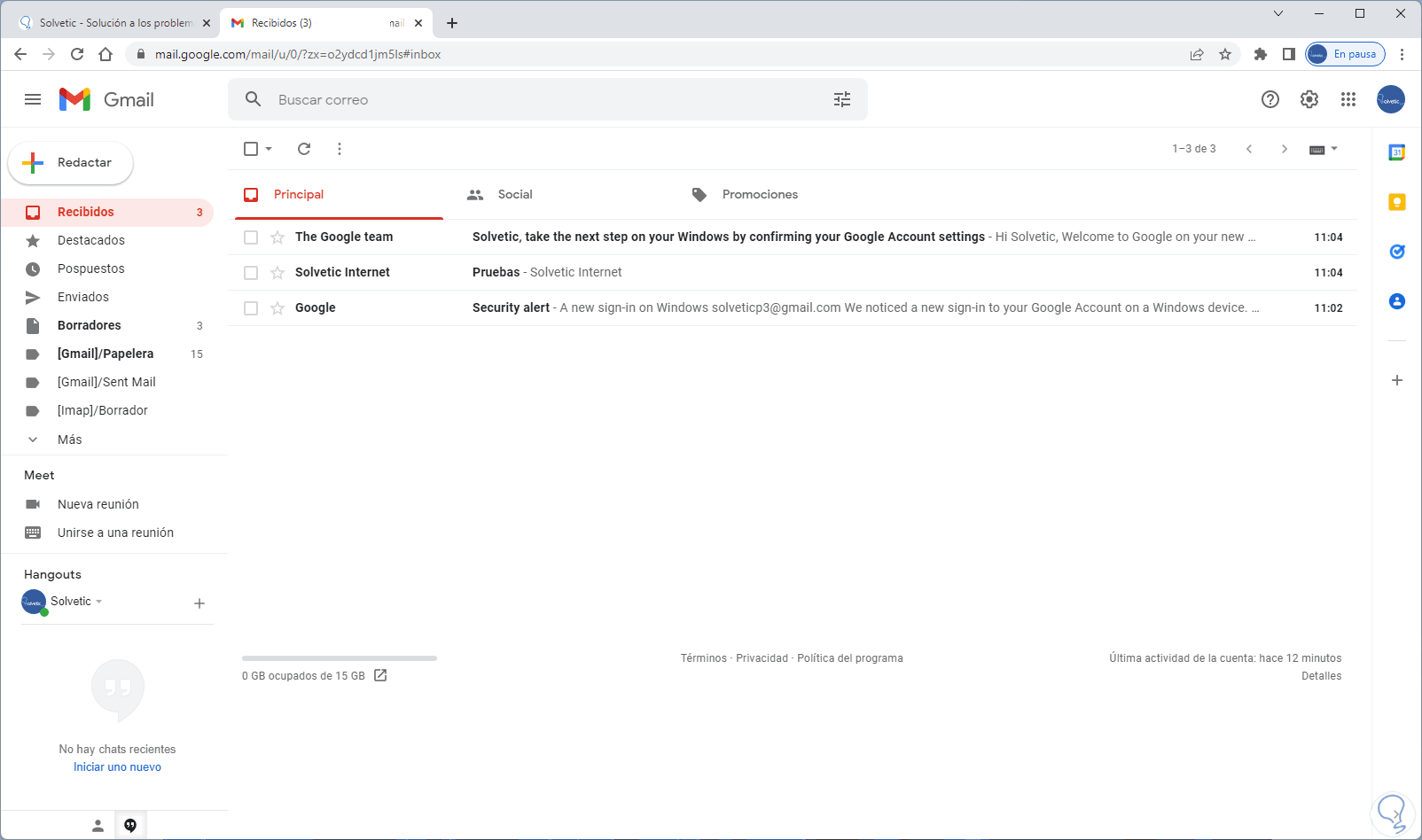Screen dimensions: 1422x840
Task: Open the Recibidos folder
Action: pos(107,212)
